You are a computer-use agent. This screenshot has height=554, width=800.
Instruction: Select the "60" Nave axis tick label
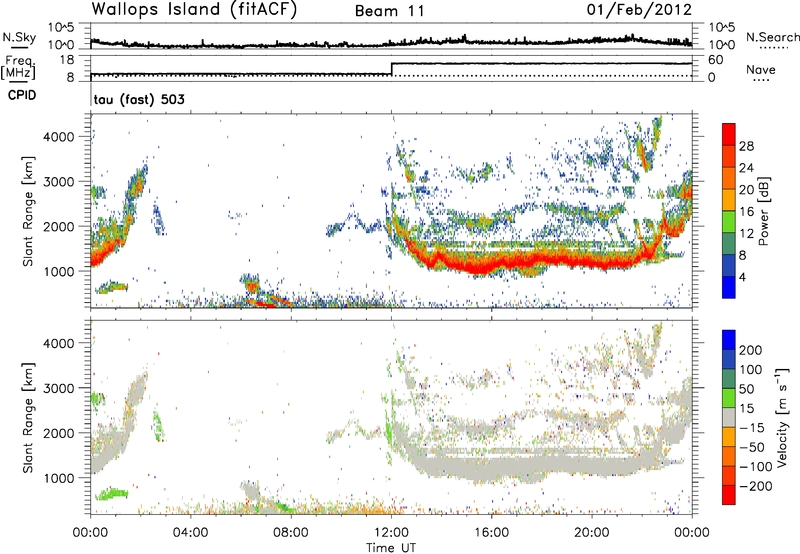click(x=715, y=60)
